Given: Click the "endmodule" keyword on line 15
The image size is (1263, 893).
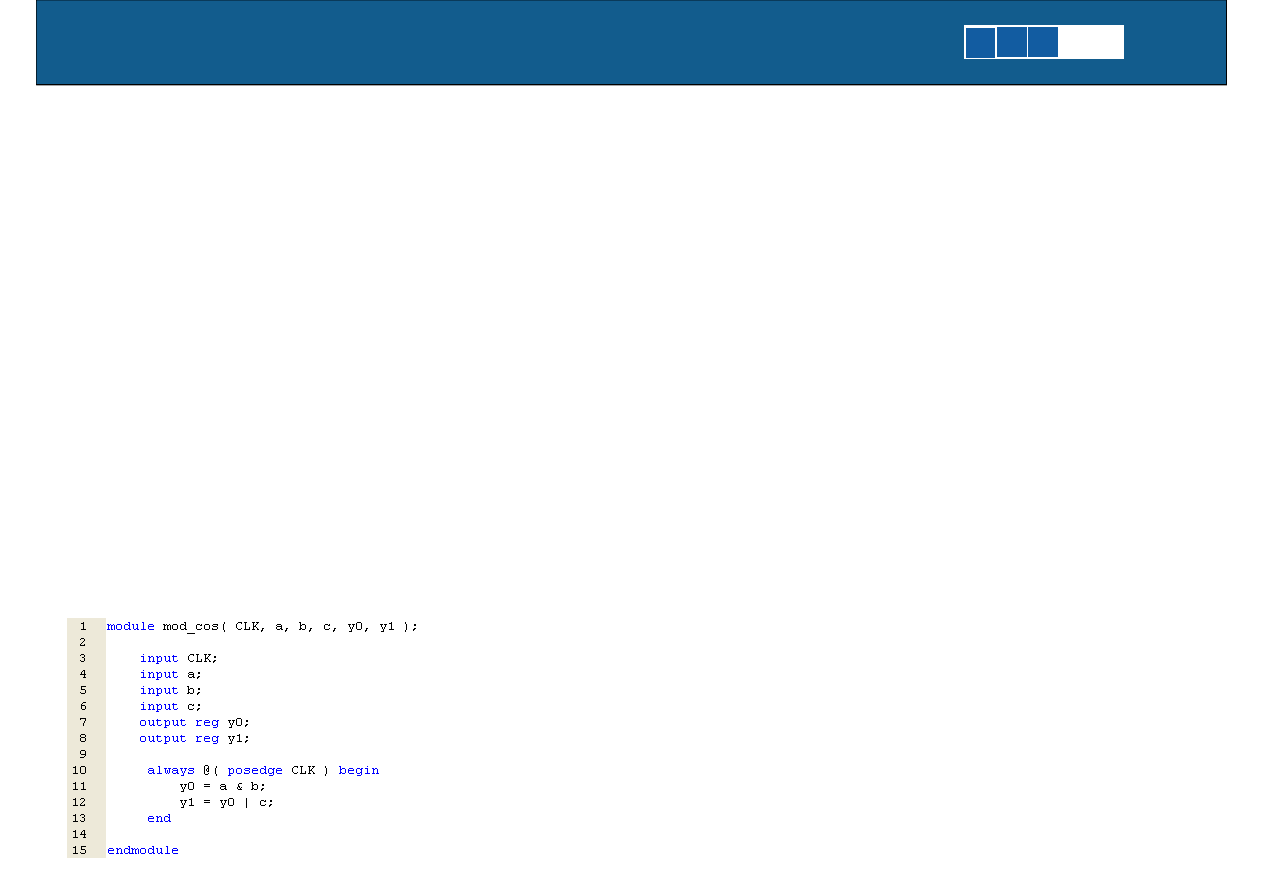Looking at the screenshot, I should point(143,851).
